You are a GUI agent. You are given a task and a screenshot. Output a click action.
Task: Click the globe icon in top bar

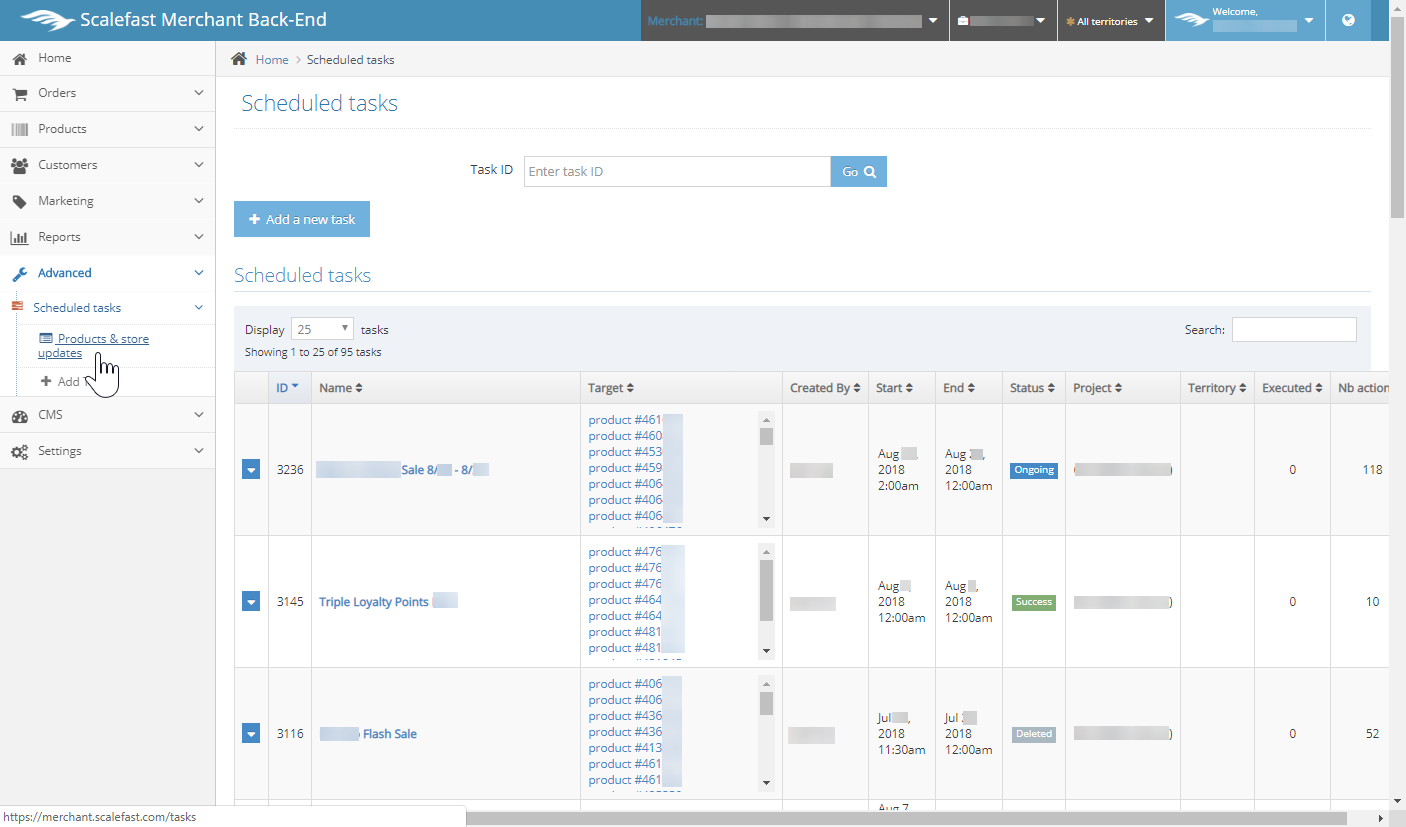1348,20
